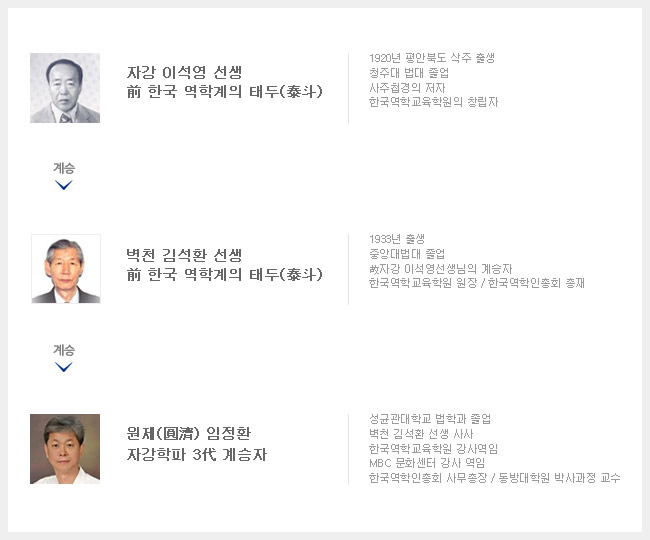Image resolution: width=650 pixels, height=540 pixels.
Task: Click the 중앙대법대 졸업 text
Action: [x=407, y=254]
